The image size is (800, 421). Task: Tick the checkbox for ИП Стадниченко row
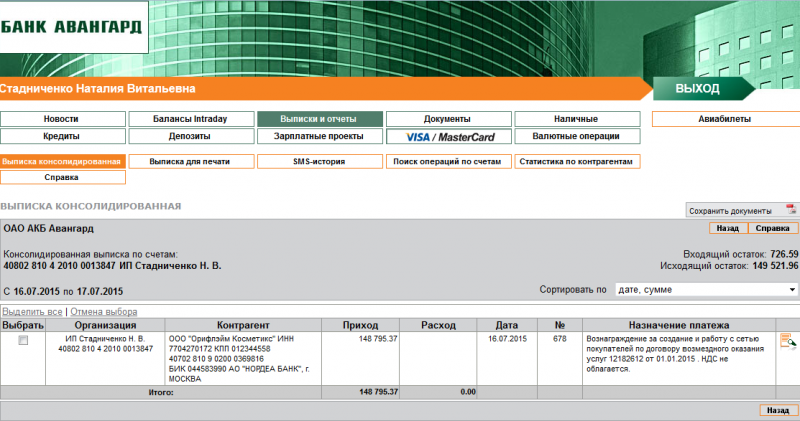(23, 340)
